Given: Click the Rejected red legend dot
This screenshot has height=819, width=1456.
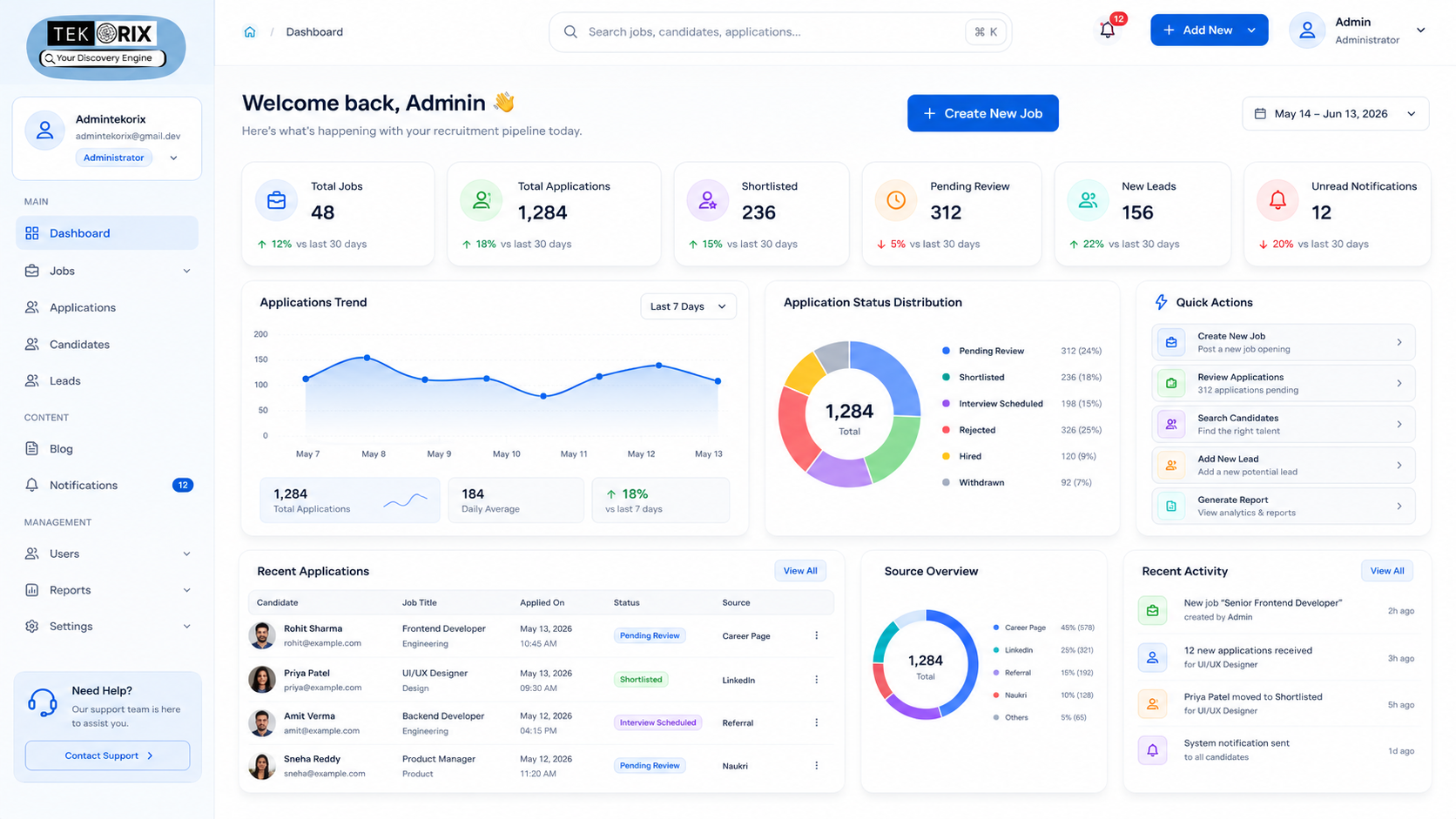Looking at the screenshot, I should click(x=946, y=430).
